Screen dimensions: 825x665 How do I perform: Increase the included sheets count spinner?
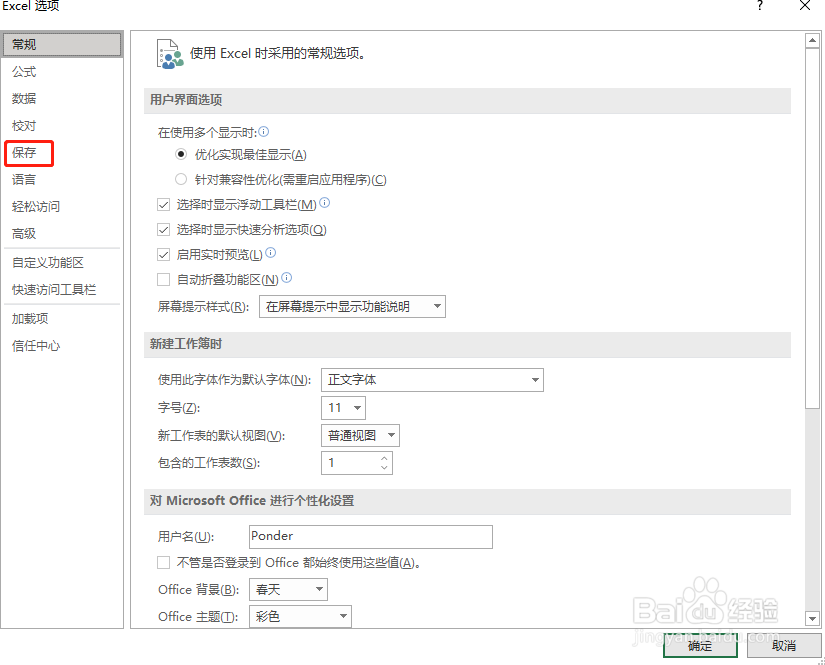[384, 458]
